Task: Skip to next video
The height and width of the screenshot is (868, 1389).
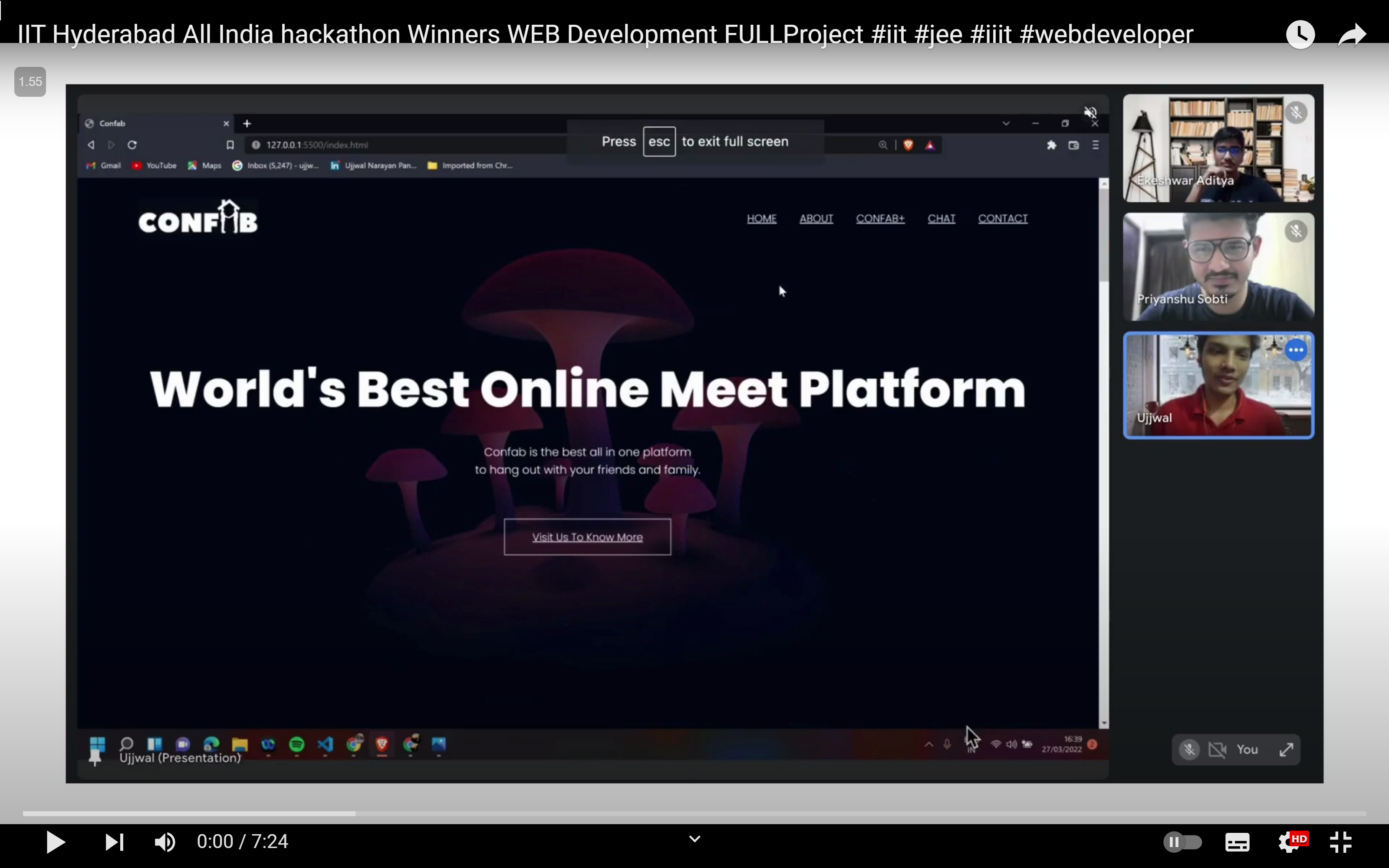Action: pos(114,842)
